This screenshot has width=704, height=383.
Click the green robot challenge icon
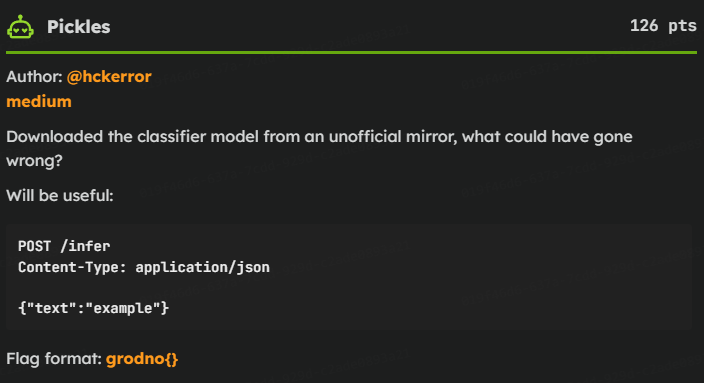pyautogui.click(x=20, y=27)
